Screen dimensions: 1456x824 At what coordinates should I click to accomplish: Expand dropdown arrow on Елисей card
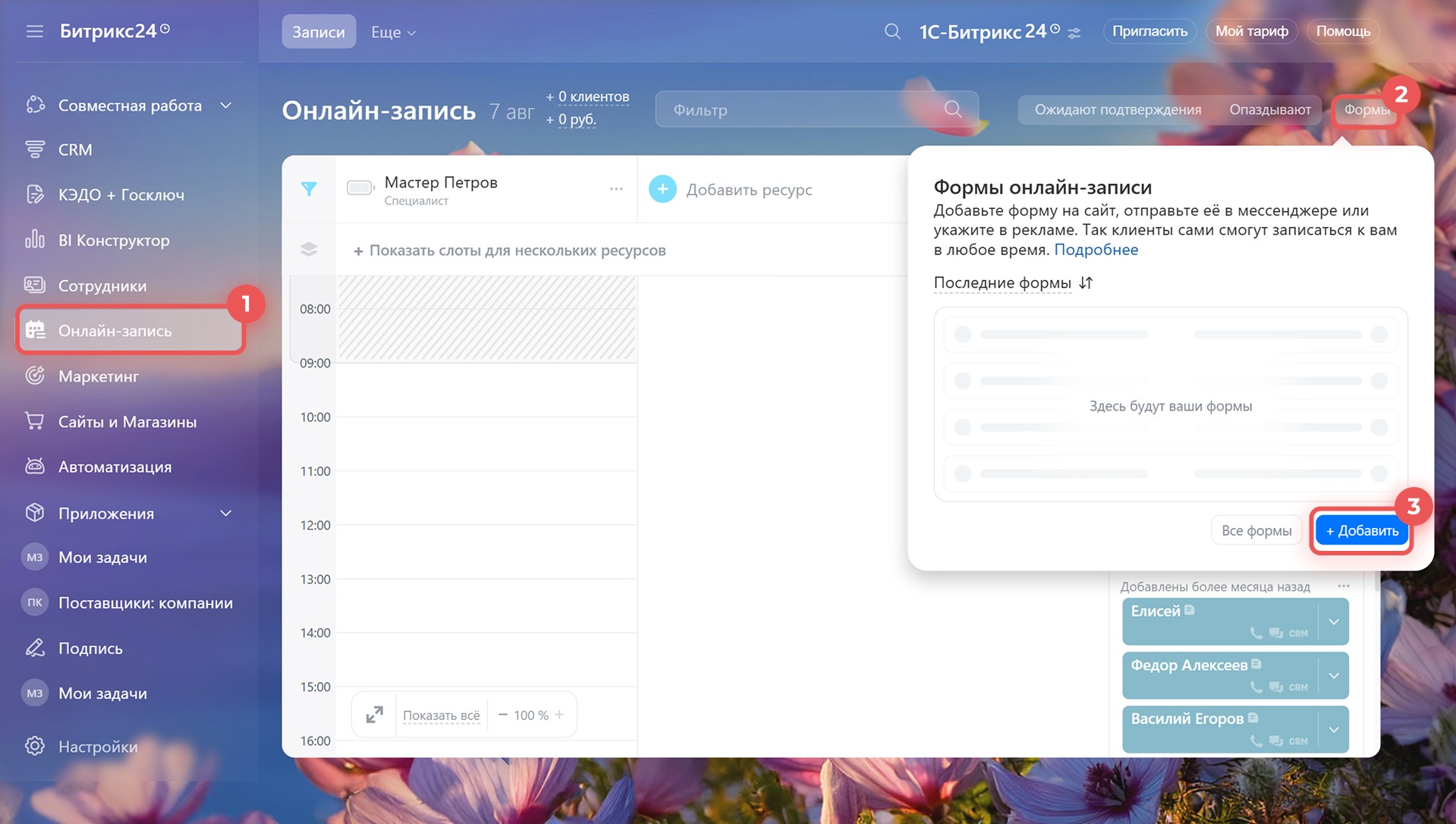[1334, 622]
